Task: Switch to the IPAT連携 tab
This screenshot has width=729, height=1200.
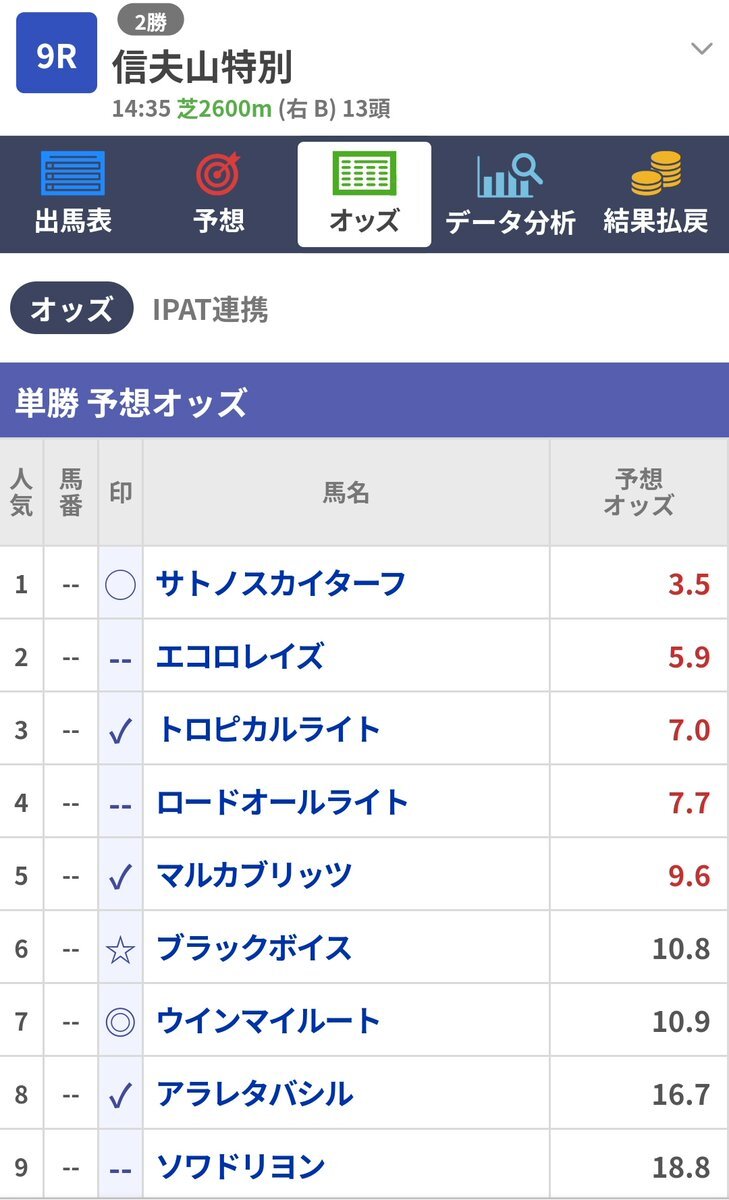Action: [210, 309]
